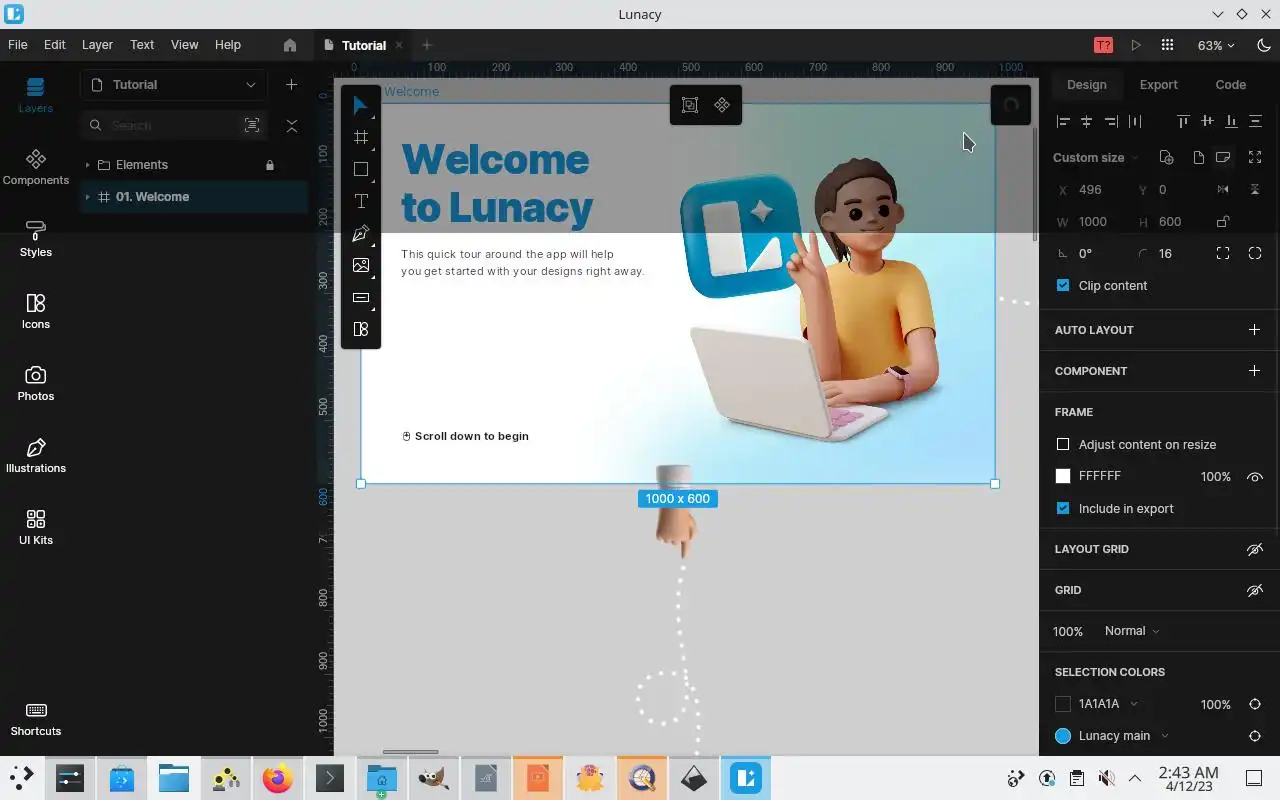Select the Pen tool
This screenshot has width=1280, height=800.
click(x=361, y=233)
